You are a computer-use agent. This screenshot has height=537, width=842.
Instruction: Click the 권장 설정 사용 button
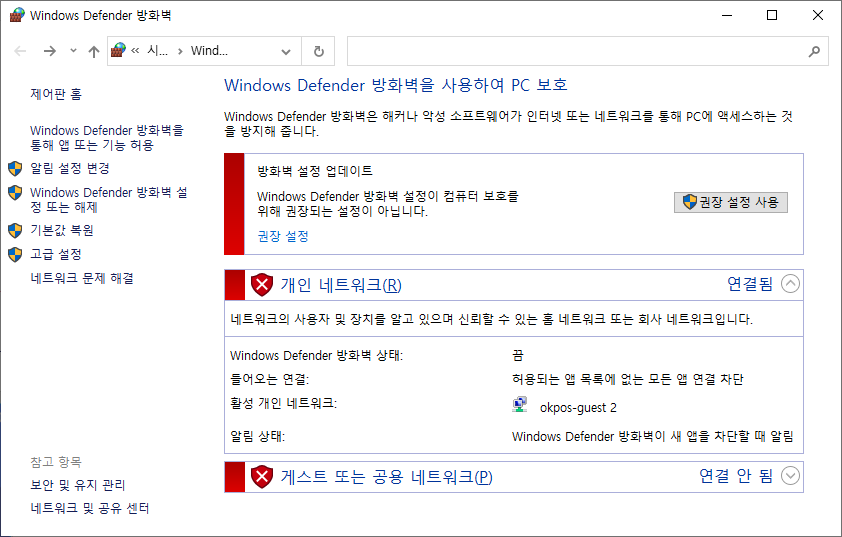pos(731,202)
